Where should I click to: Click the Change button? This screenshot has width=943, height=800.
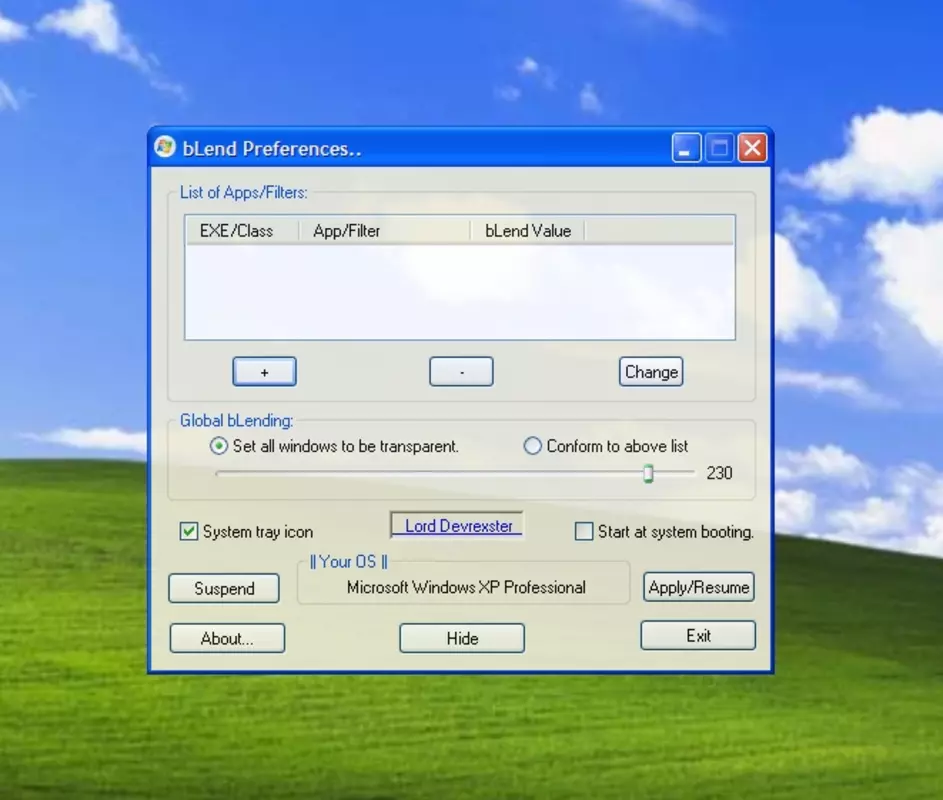point(651,372)
